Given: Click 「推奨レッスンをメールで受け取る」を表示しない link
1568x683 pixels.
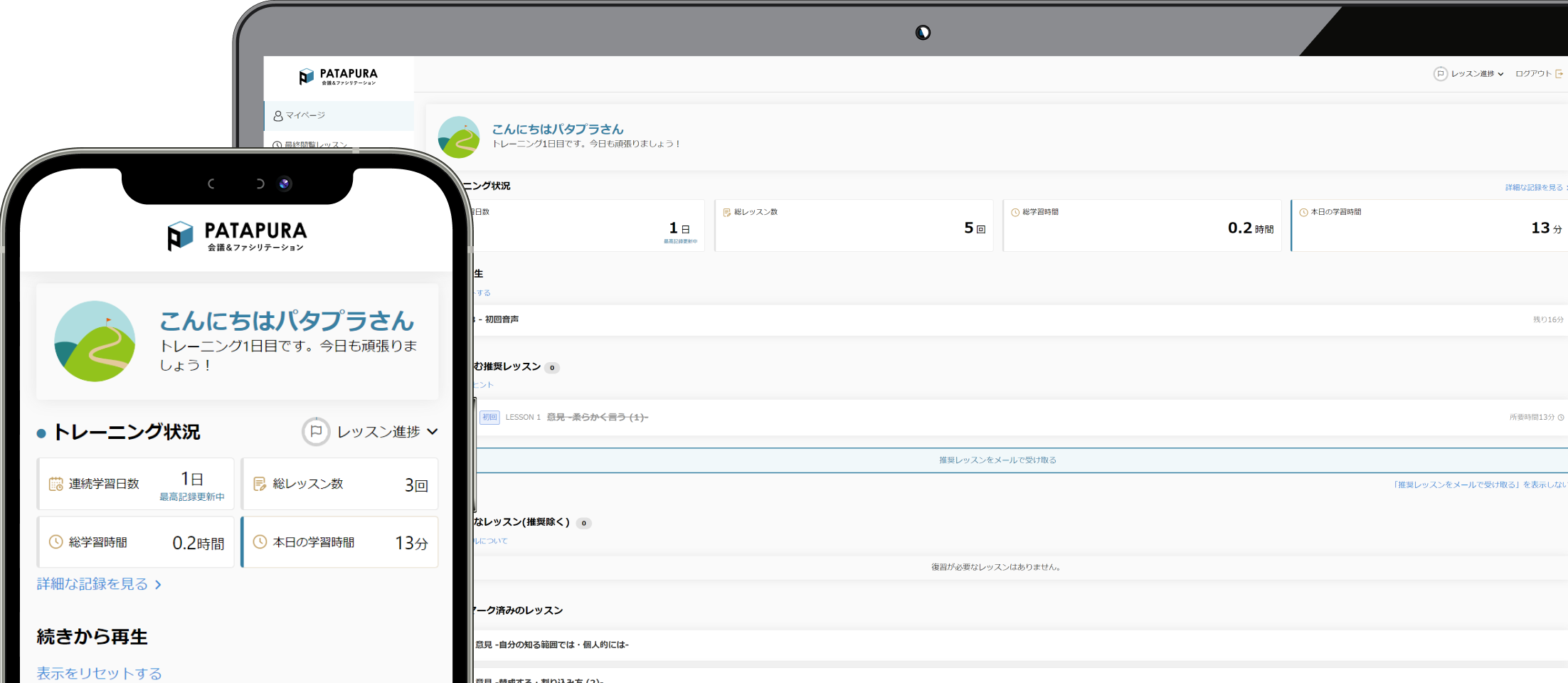Looking at the screenshot, I should [1479, 485].
